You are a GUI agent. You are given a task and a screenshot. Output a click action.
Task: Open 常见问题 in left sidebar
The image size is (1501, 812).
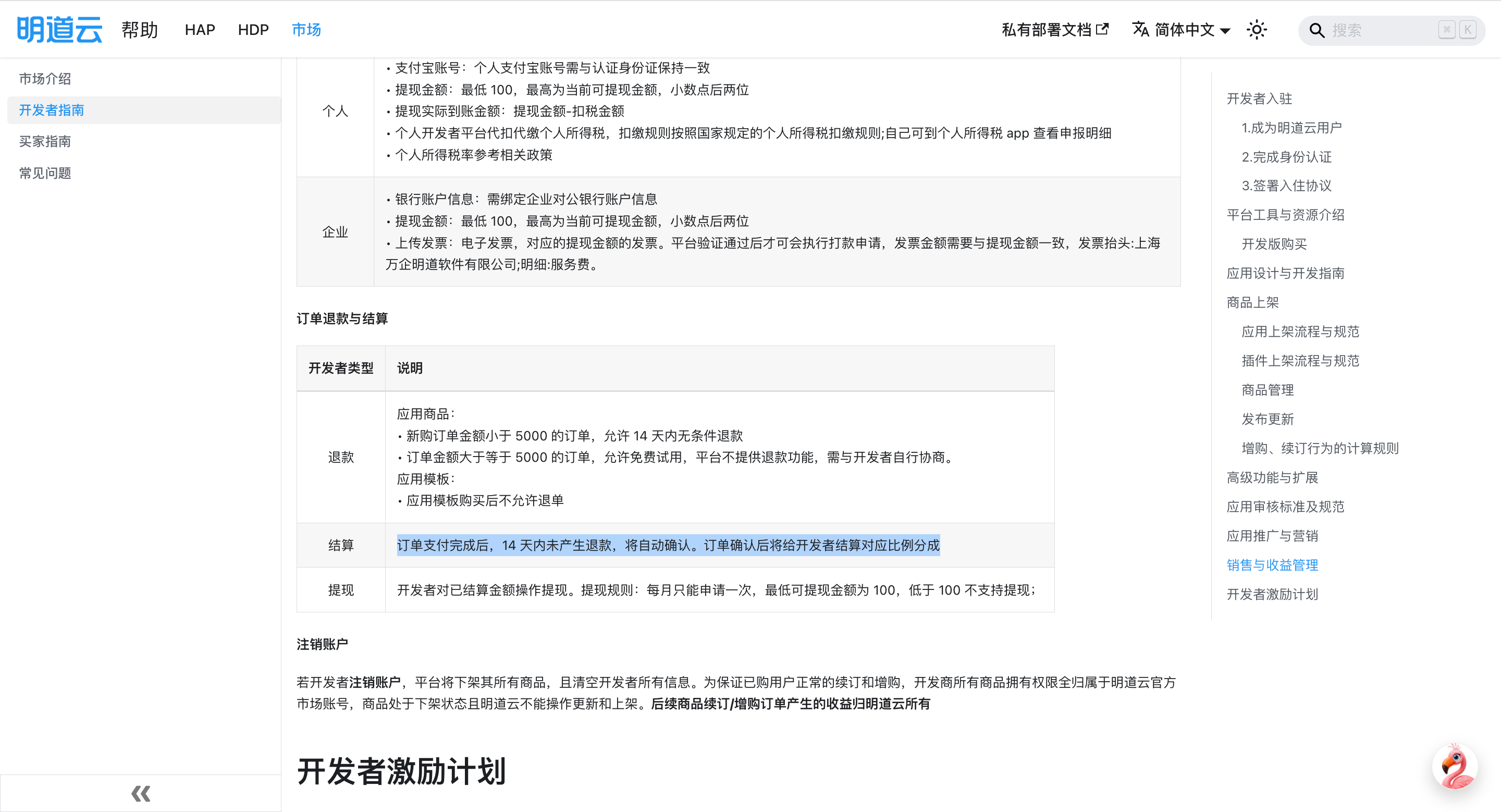pyautogui.click(x=45, y=173)
